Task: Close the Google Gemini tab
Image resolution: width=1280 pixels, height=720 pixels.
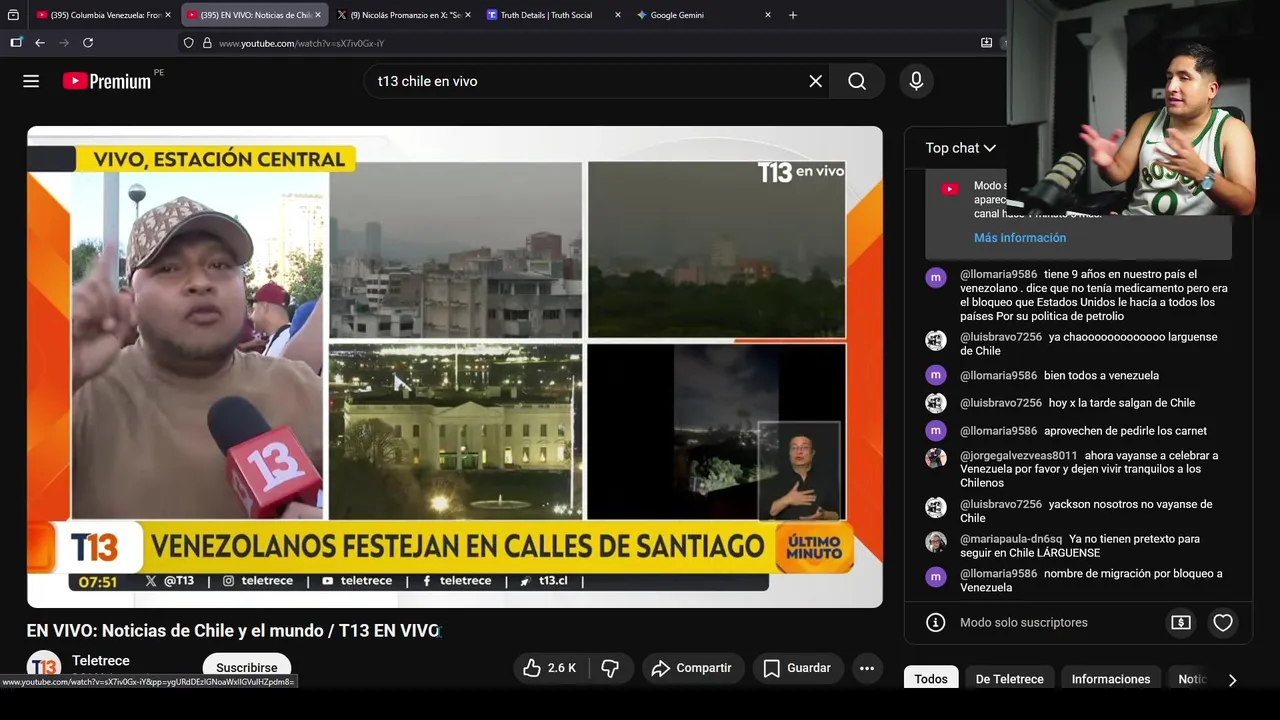Action: pos(768,15)
